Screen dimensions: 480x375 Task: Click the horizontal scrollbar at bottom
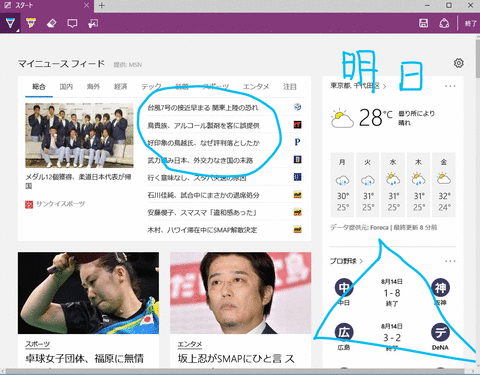235,371
